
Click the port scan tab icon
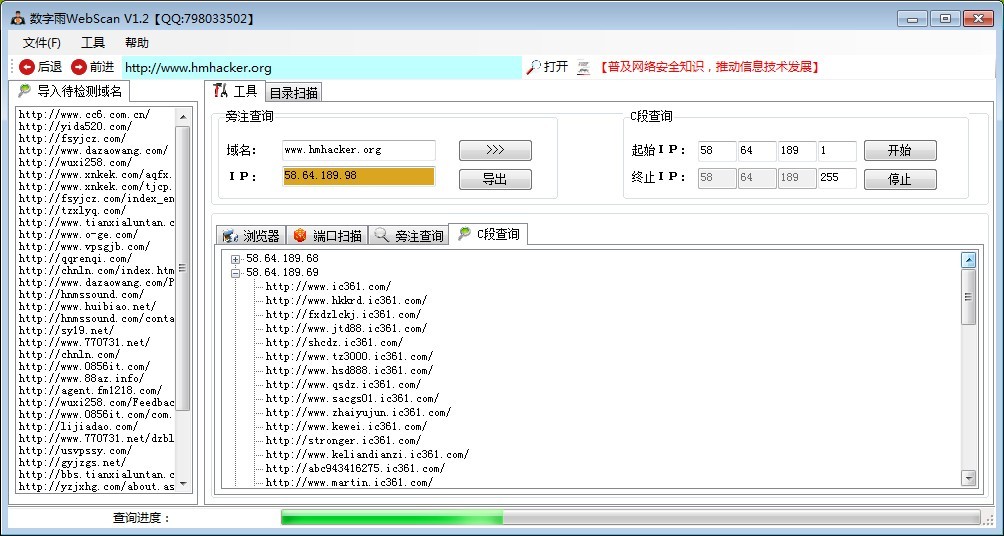[300, 236]
